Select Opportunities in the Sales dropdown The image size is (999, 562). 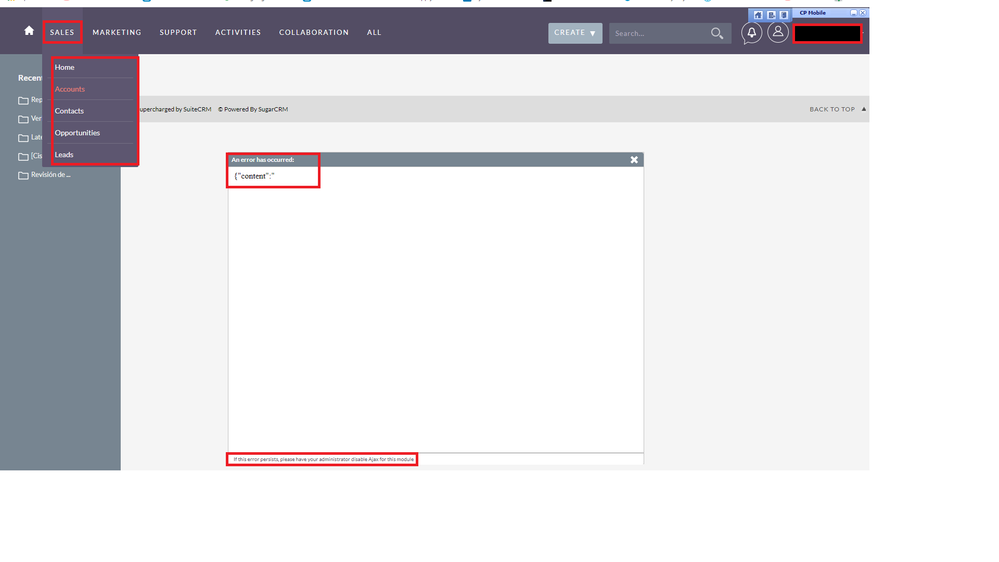pos(77,133)
